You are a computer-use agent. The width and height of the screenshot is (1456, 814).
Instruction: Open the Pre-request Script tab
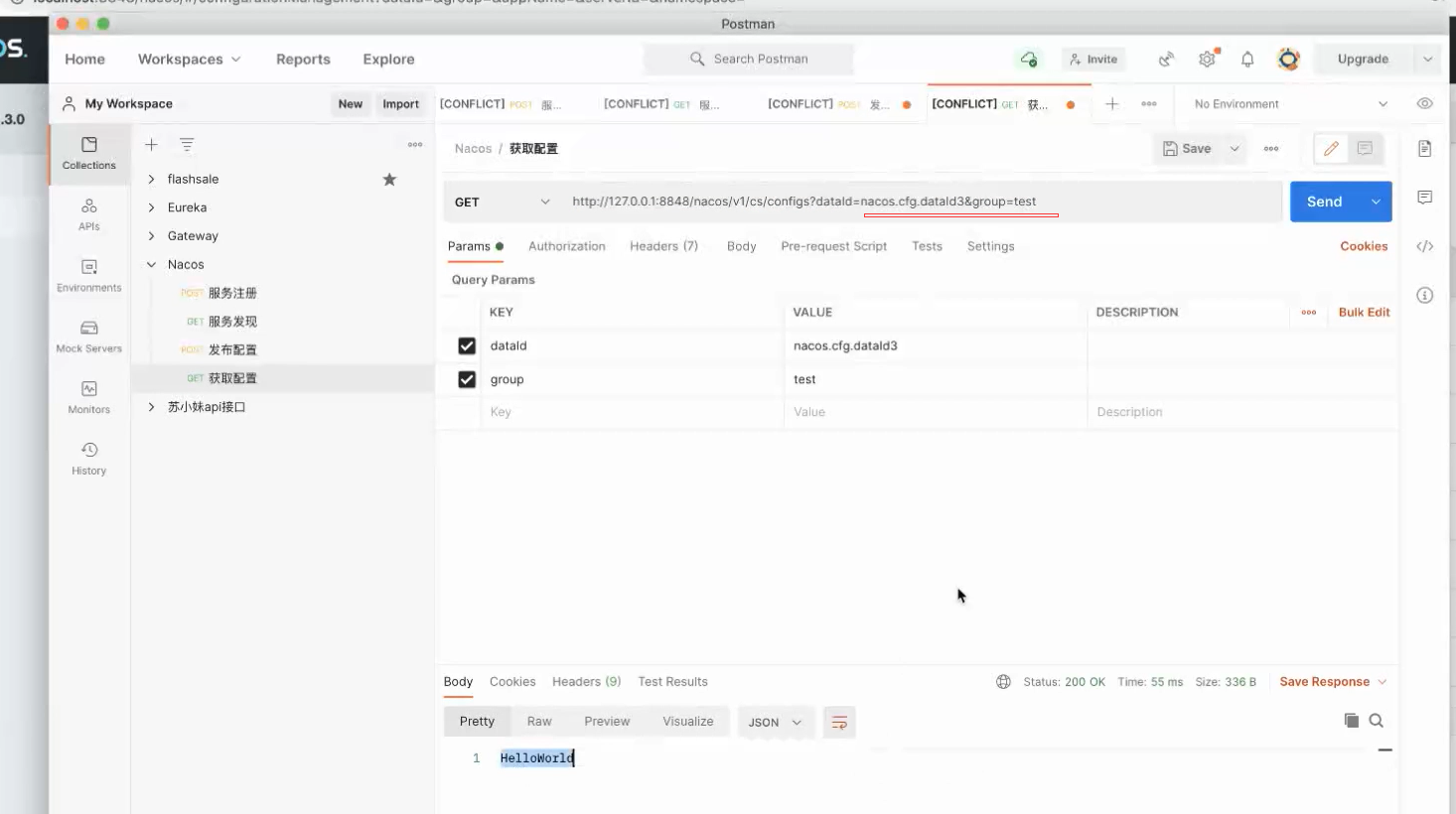click(x=834, y=246)
